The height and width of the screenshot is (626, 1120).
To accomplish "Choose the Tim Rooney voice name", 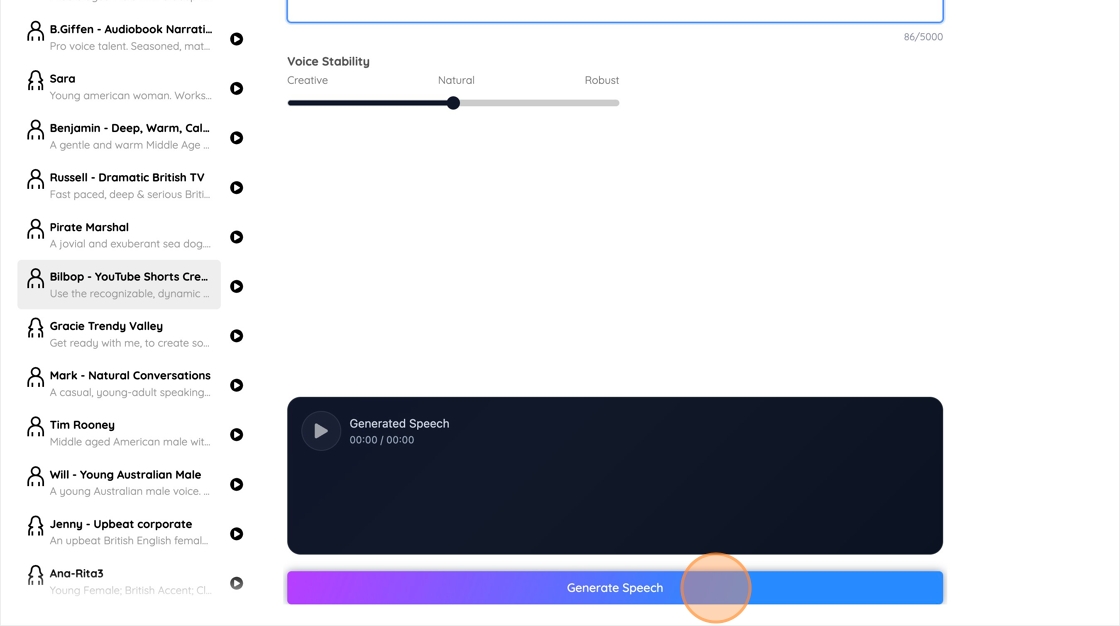I will tap(82, 425).
